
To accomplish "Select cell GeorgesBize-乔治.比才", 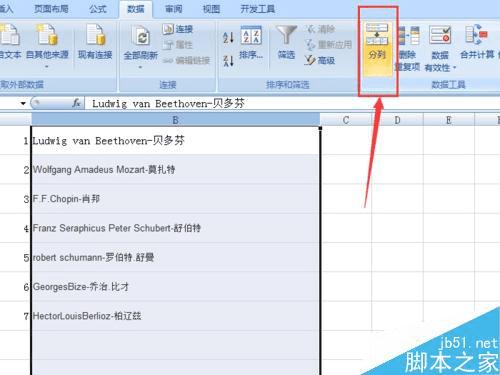I will pyautogui.click(x=176, y=287).
